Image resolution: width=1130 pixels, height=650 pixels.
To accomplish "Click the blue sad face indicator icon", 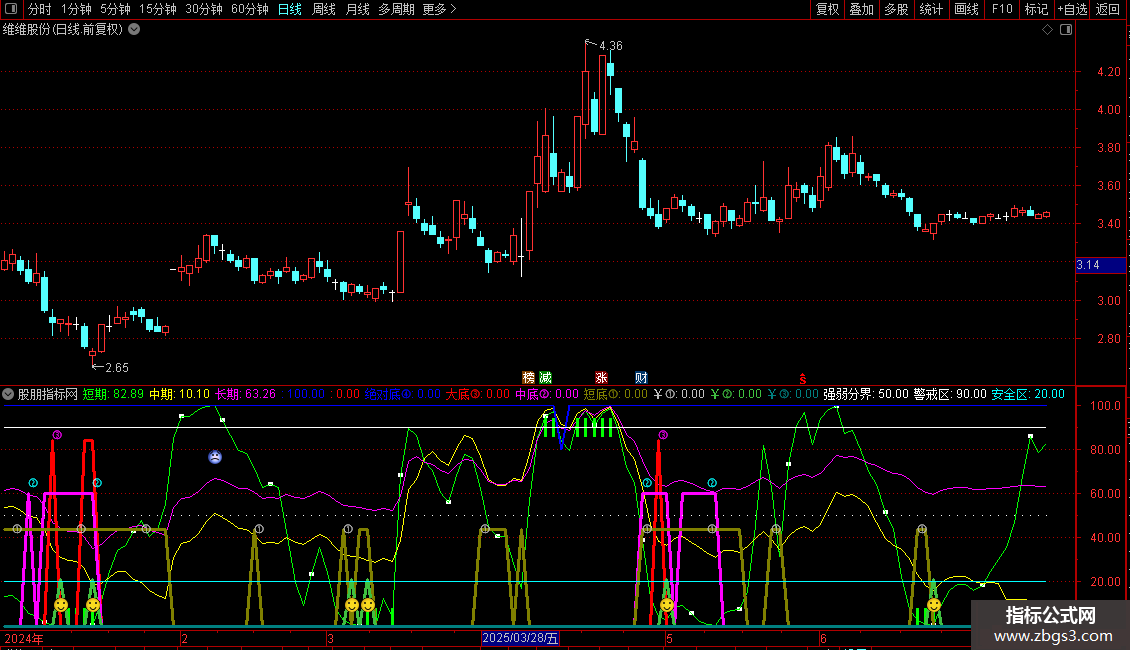I will (x=215, y=457).
